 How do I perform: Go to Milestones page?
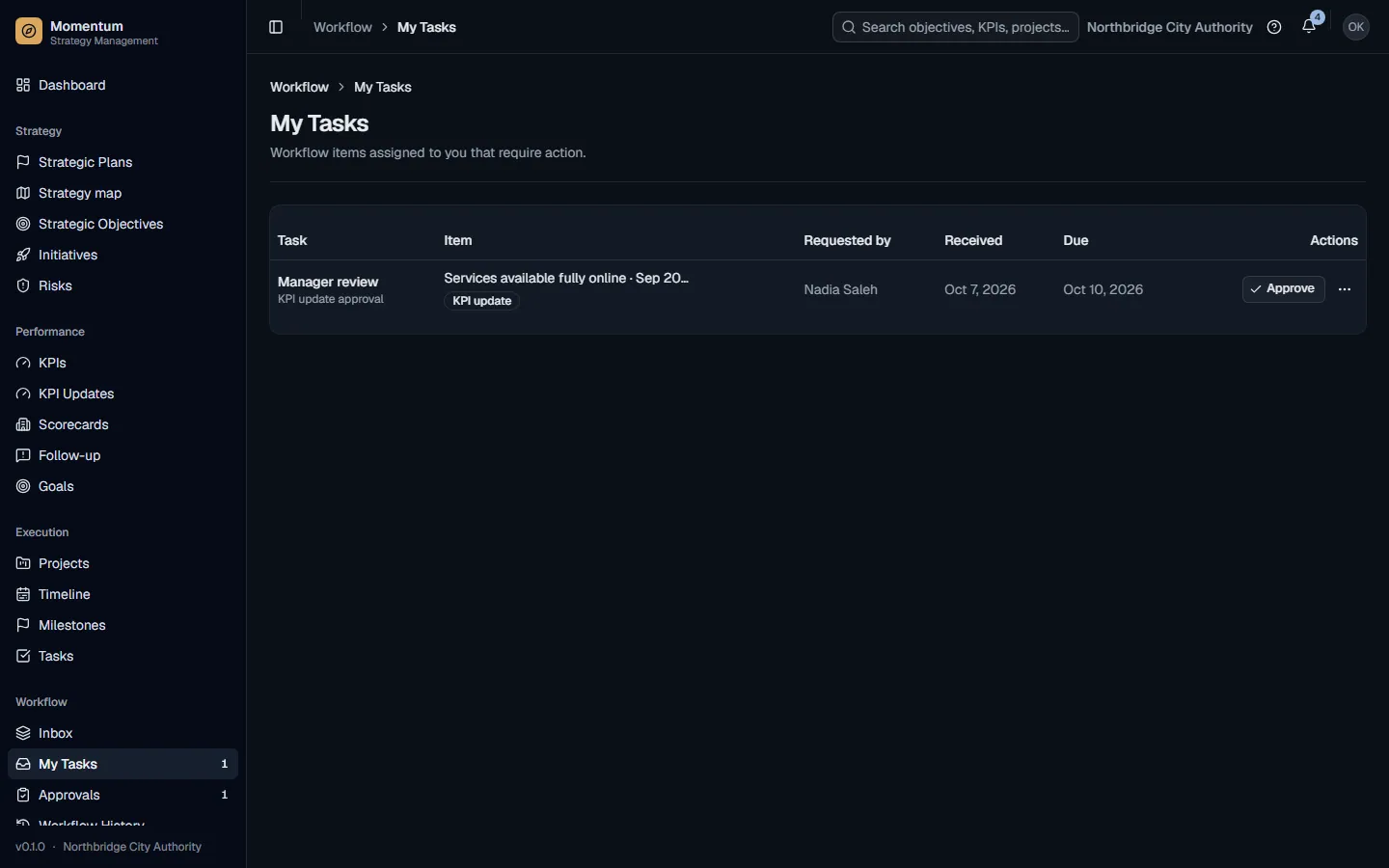point(123,625)
